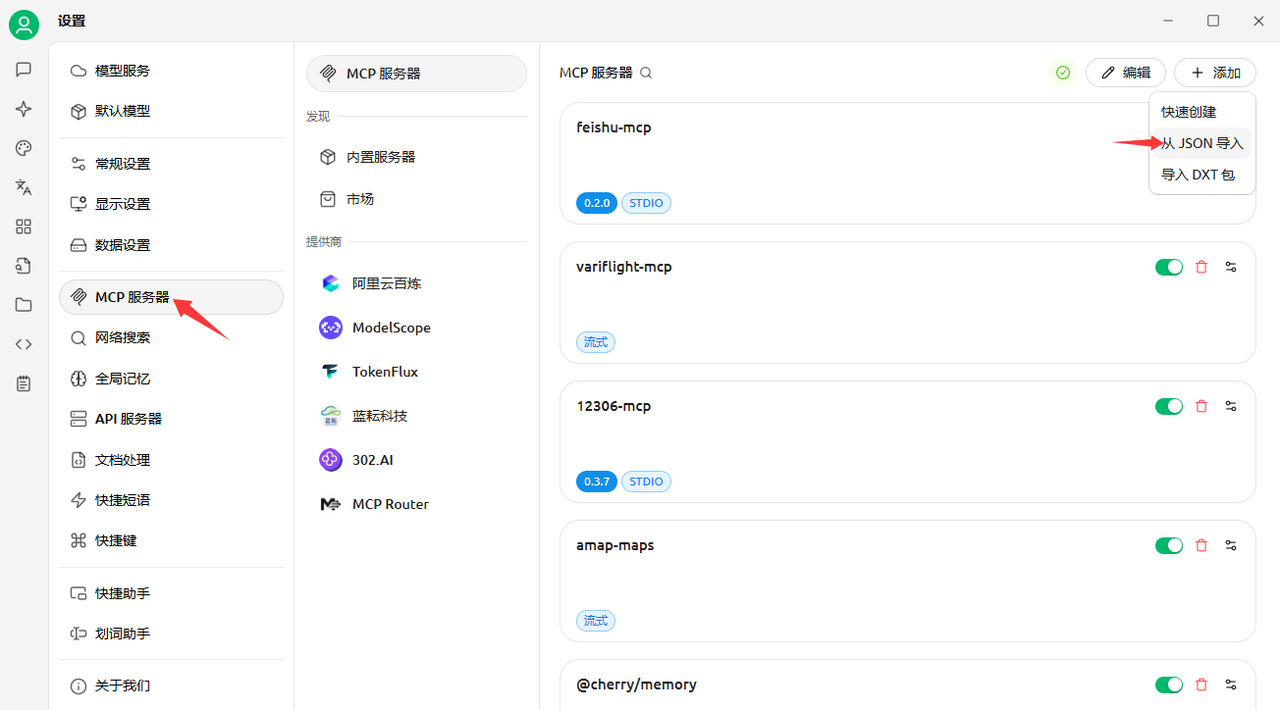Disable the 12306-mcp server switch

click(1169, 406)
